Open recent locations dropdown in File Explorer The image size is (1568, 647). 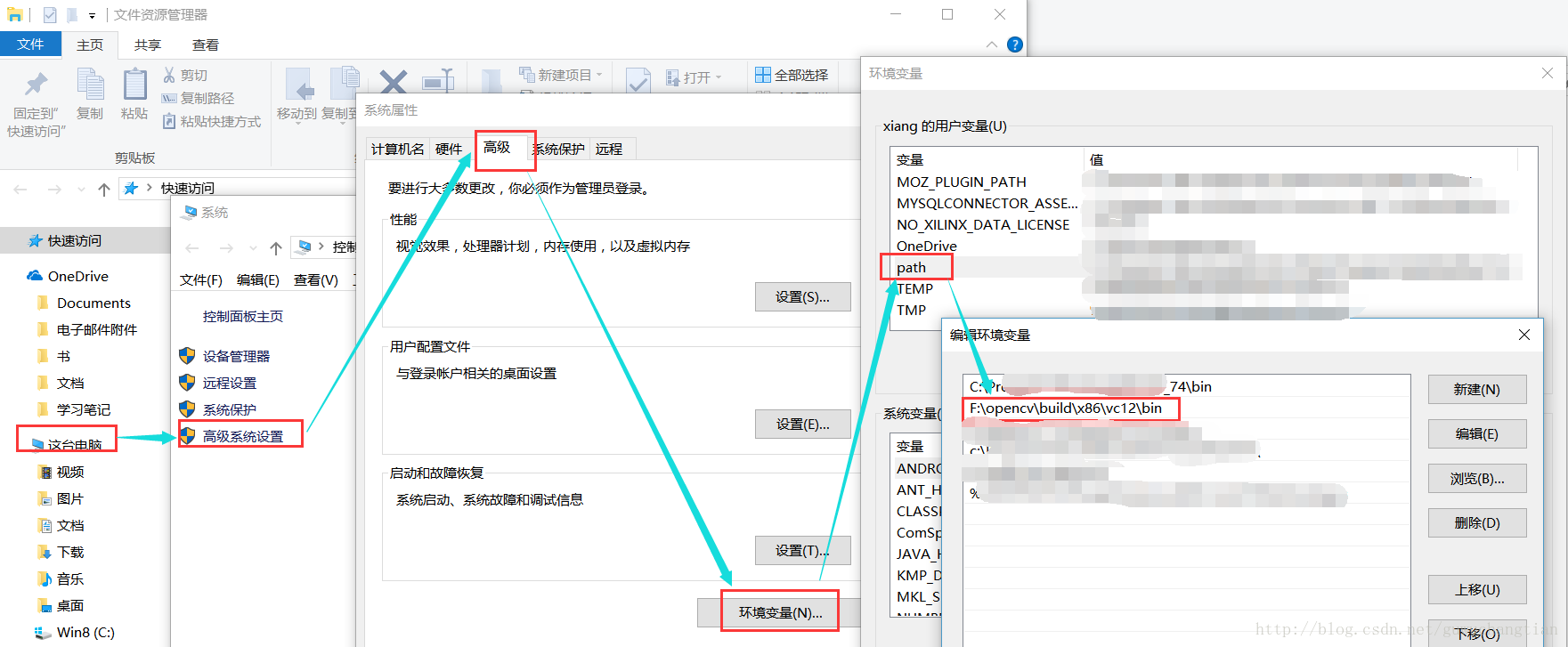(81, 189)
